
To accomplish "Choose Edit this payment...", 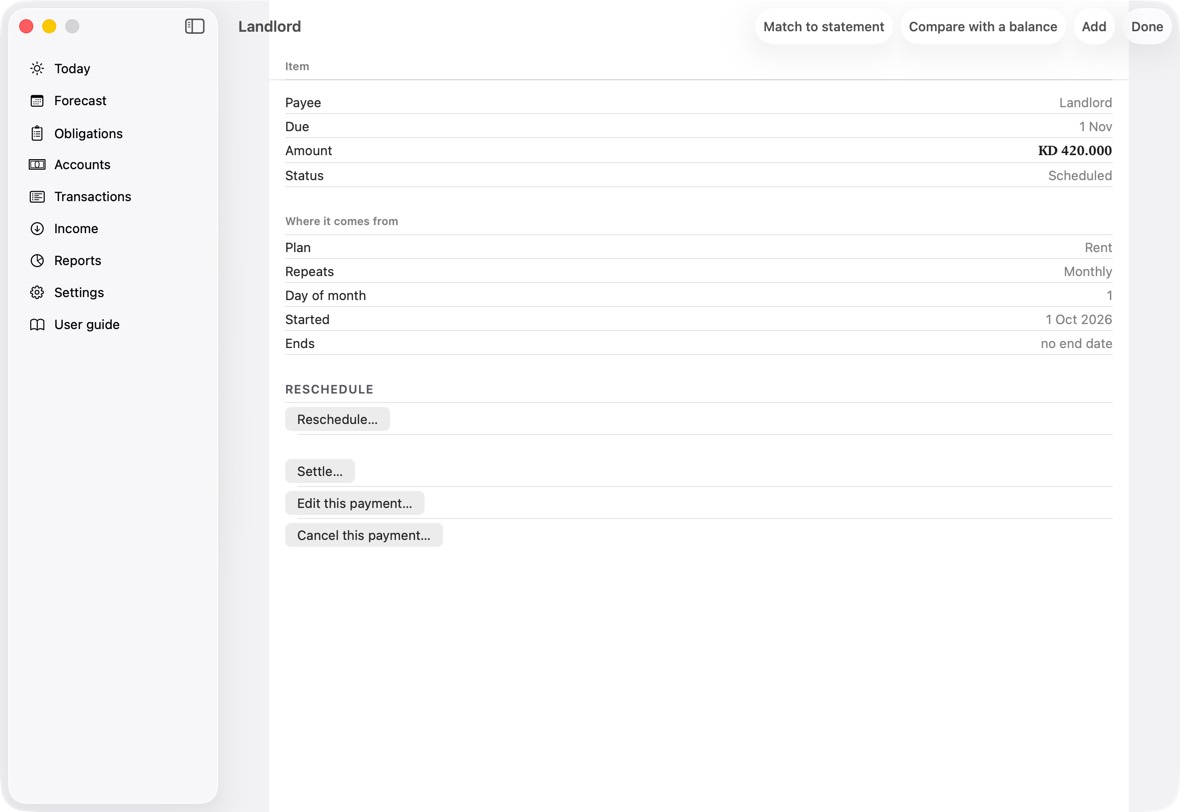I will point(354,503).
